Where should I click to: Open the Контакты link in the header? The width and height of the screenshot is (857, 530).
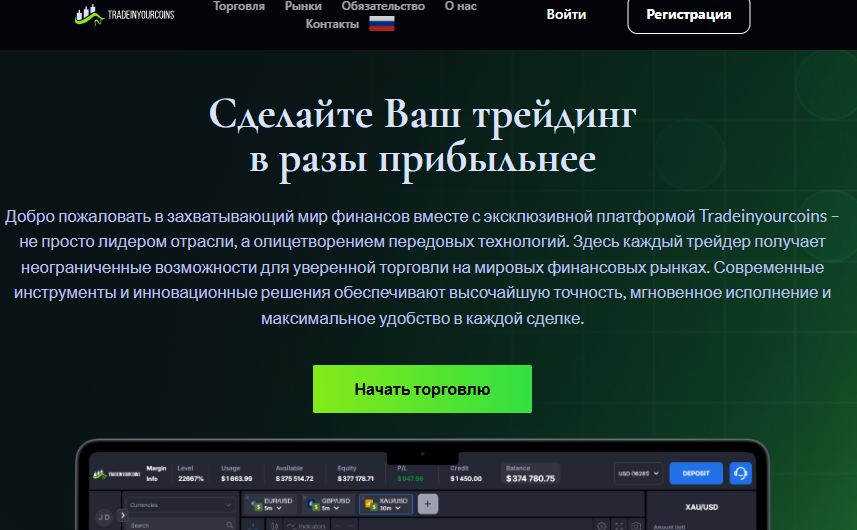332,24
